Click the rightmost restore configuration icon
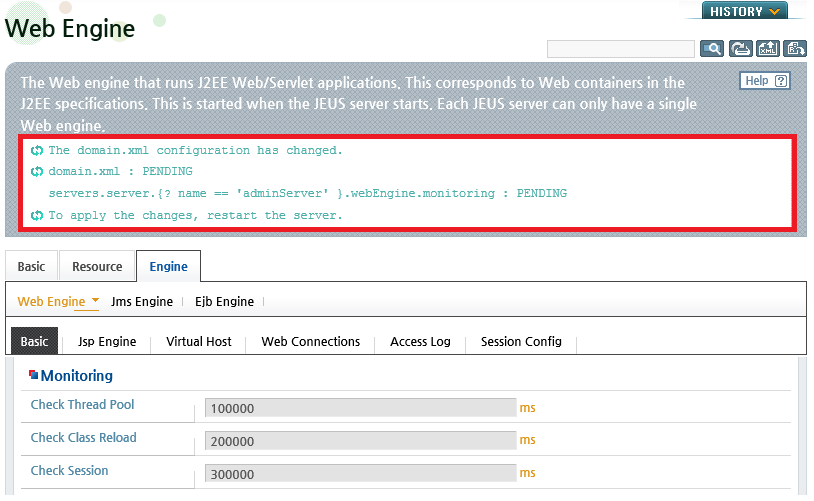 [x=795, y=49]
